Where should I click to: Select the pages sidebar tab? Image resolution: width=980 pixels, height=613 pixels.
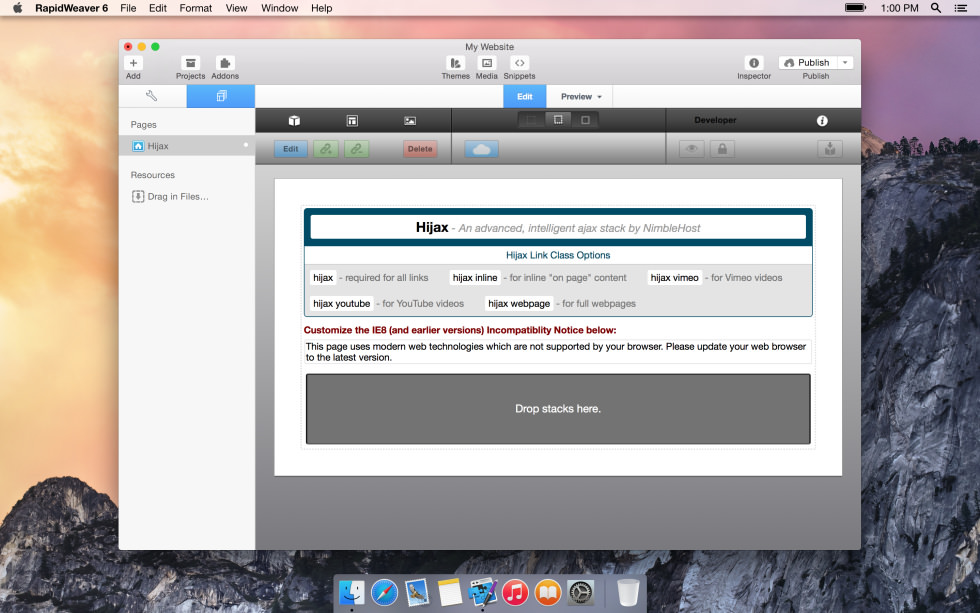221,96
